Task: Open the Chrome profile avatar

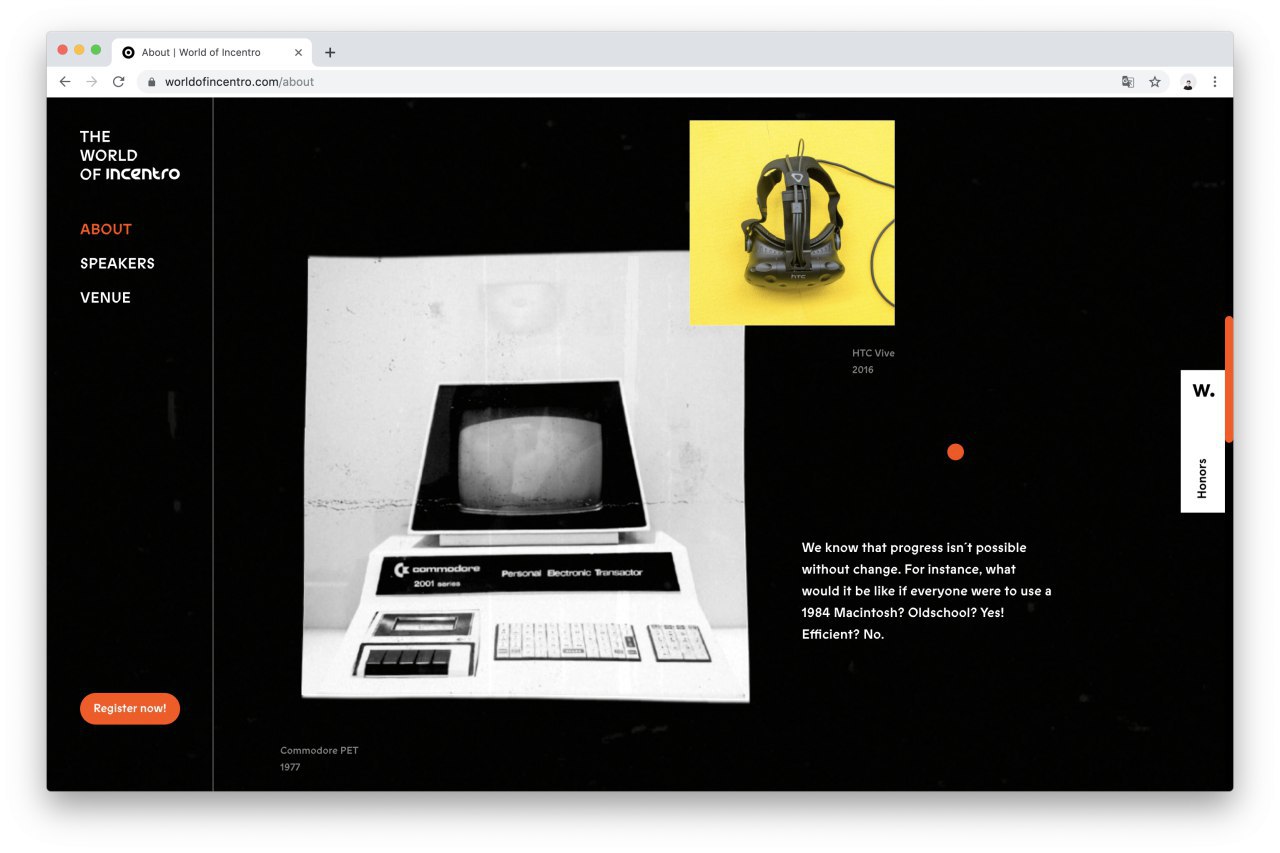Action: point(1188,82)
